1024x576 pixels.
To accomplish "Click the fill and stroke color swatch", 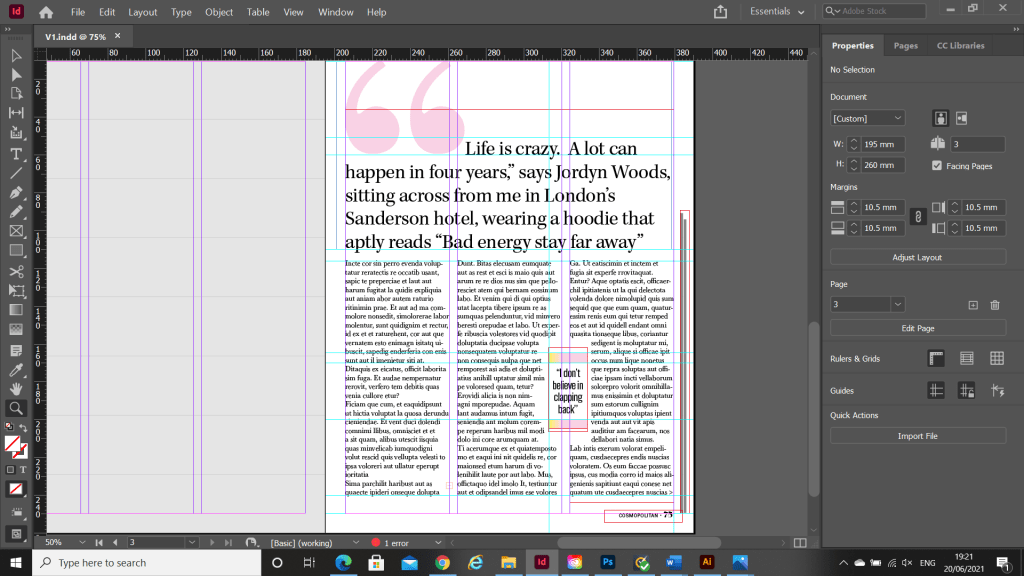I will 13,445.
